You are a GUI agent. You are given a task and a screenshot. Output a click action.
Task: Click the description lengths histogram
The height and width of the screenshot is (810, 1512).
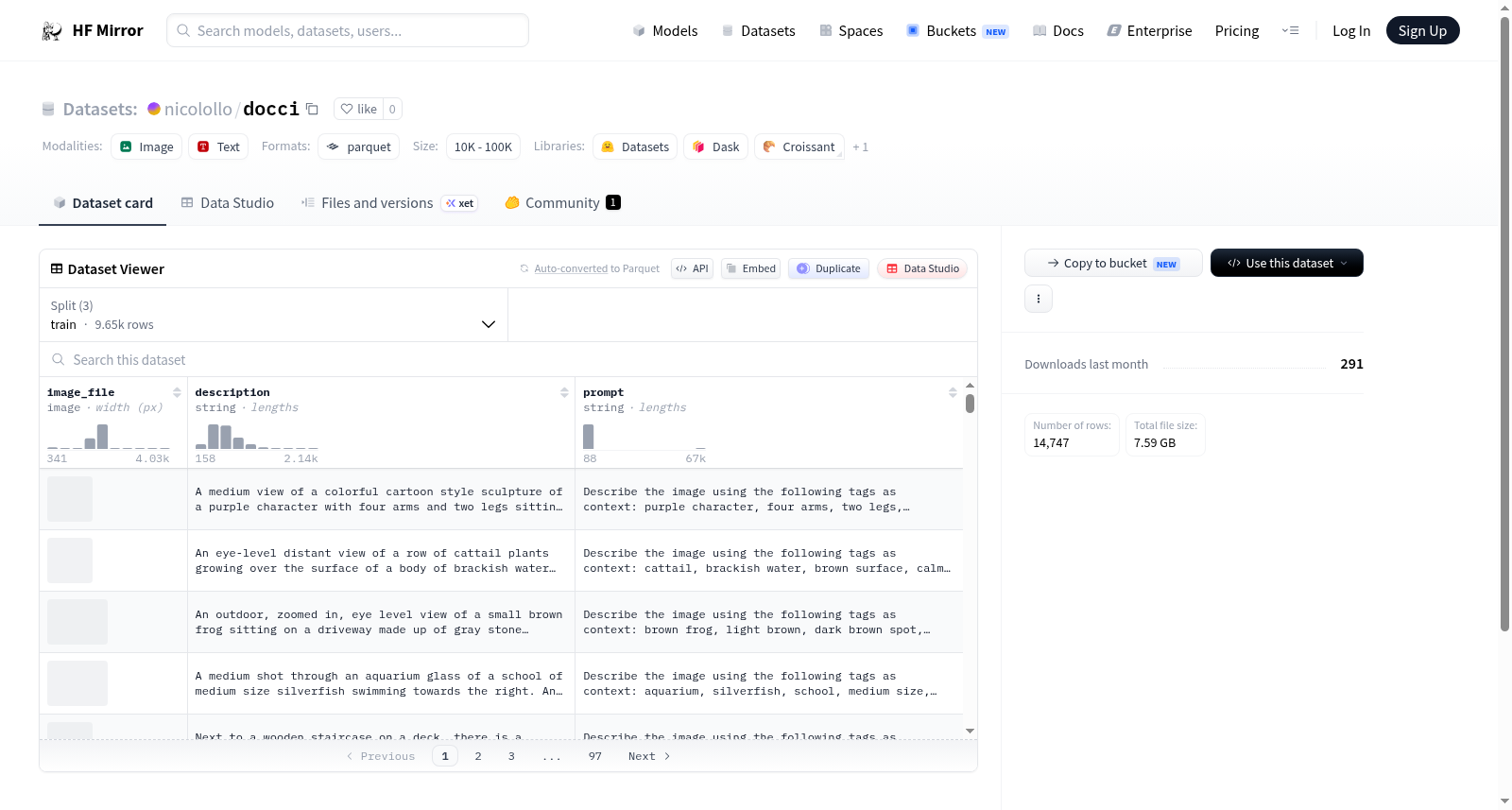(256, 436)
